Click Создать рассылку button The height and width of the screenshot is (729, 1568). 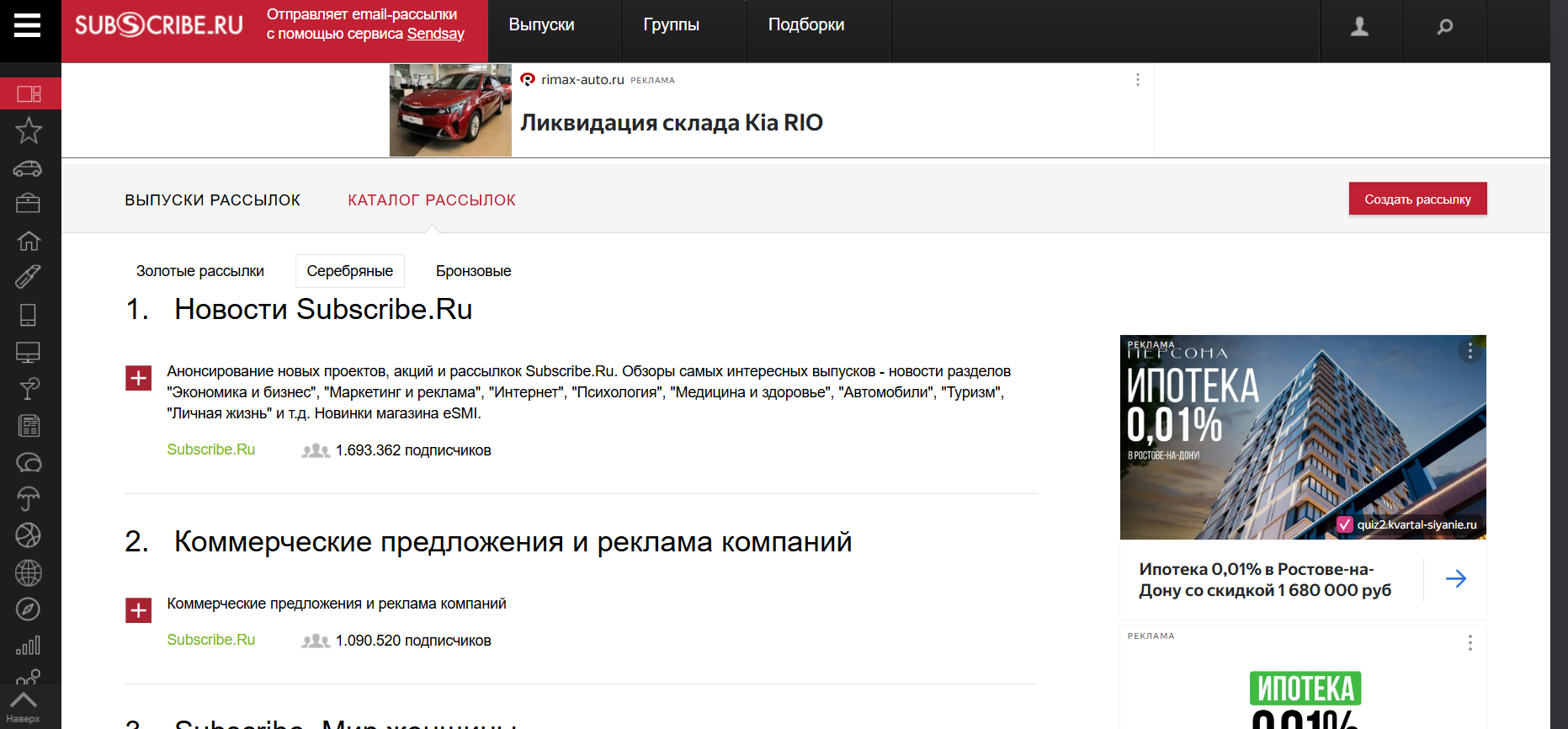pyautogui.click(x=1417, y=200)
